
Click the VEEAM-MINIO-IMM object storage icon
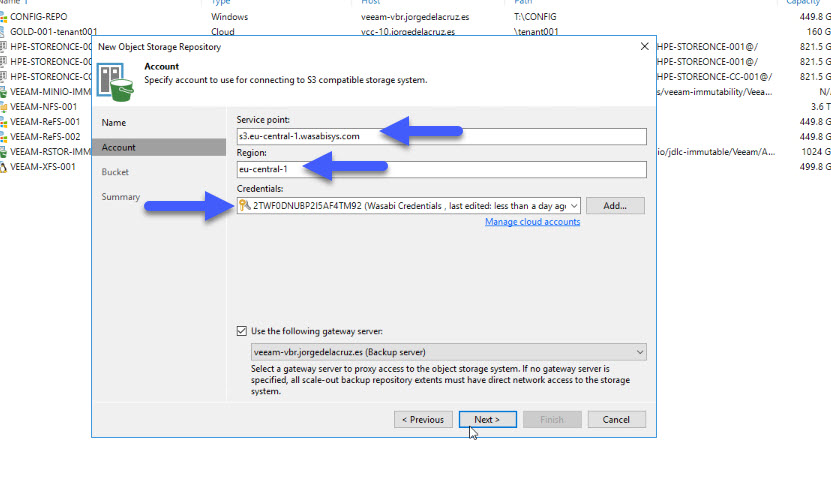[x=3, y=92]
